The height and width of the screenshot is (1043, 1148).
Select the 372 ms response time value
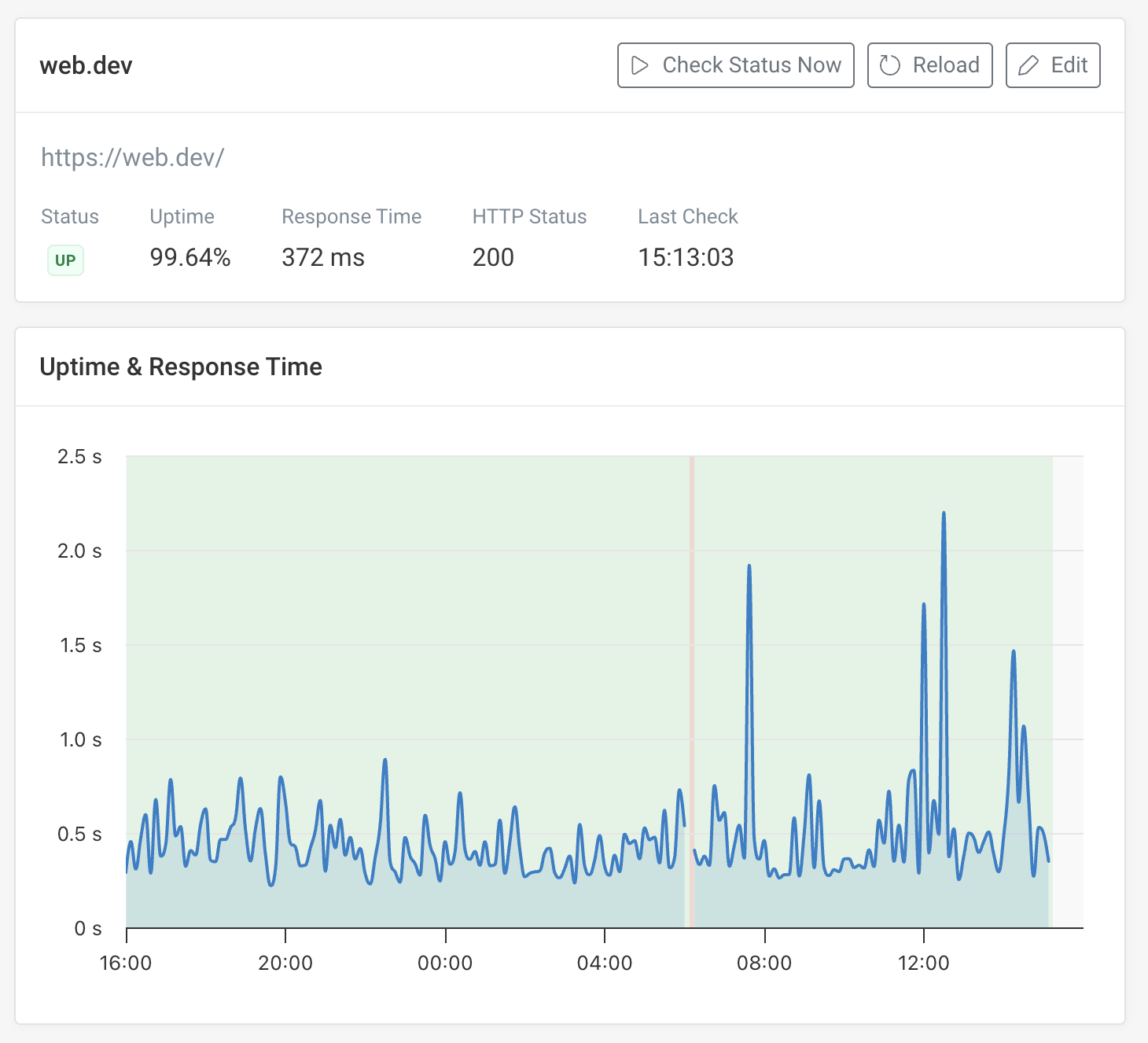pos(323,257)
